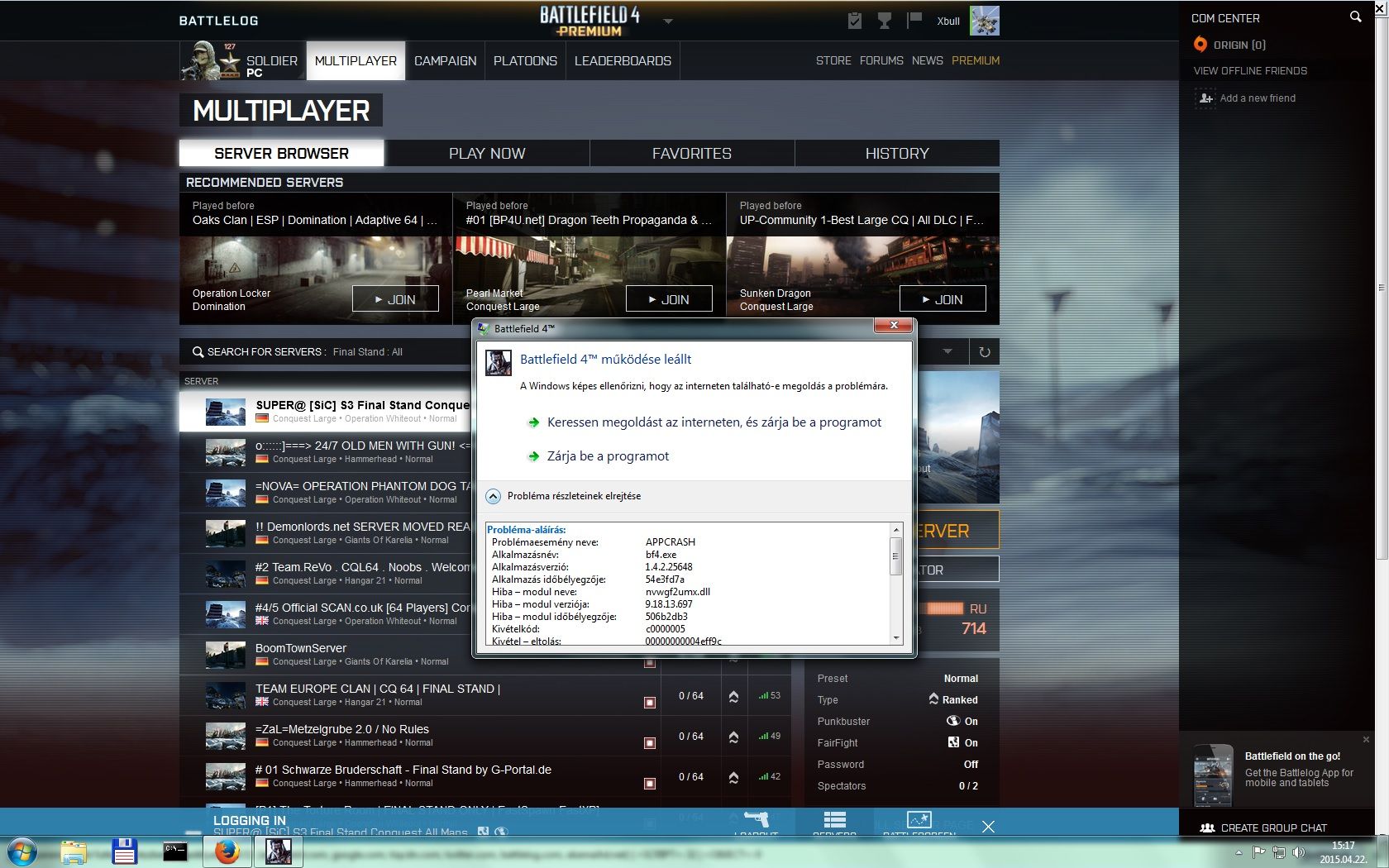Open the Leaderboards menu item
Viewport: 1389px width, 868px height.
(623, 60)
